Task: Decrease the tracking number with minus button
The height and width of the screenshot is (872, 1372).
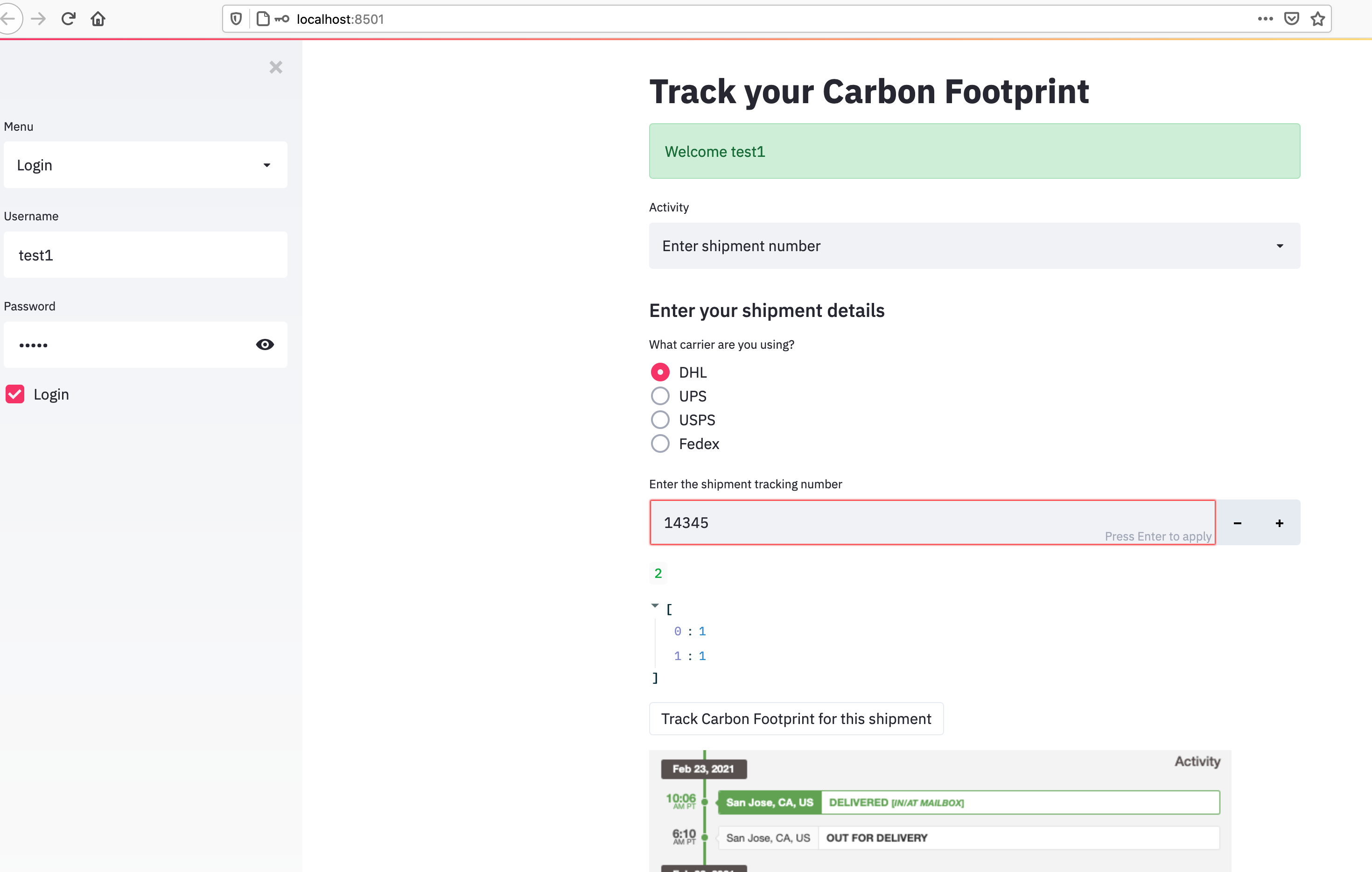Action: (x=1237, y=523)
